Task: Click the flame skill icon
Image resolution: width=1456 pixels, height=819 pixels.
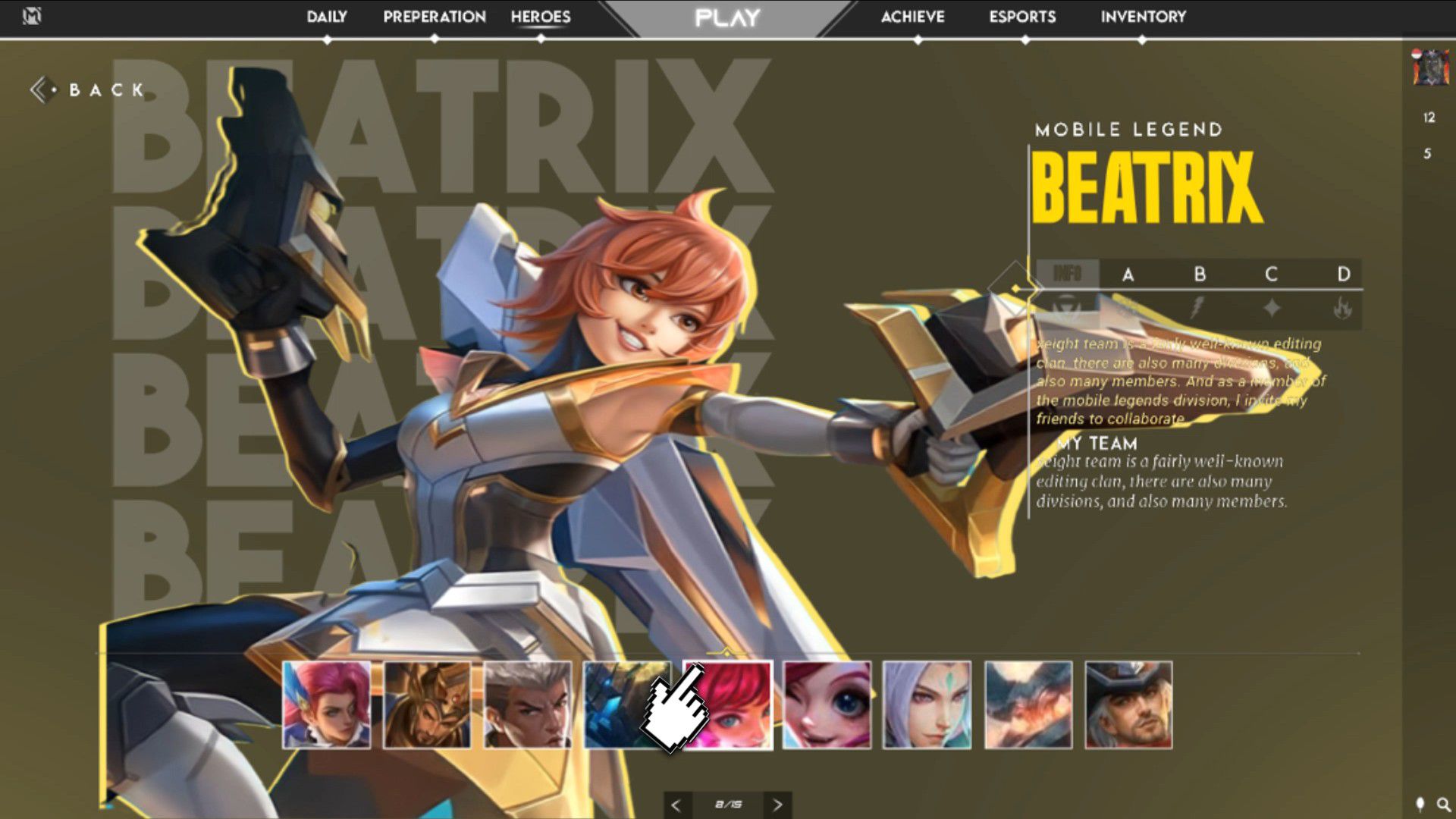Action: 1342,308
